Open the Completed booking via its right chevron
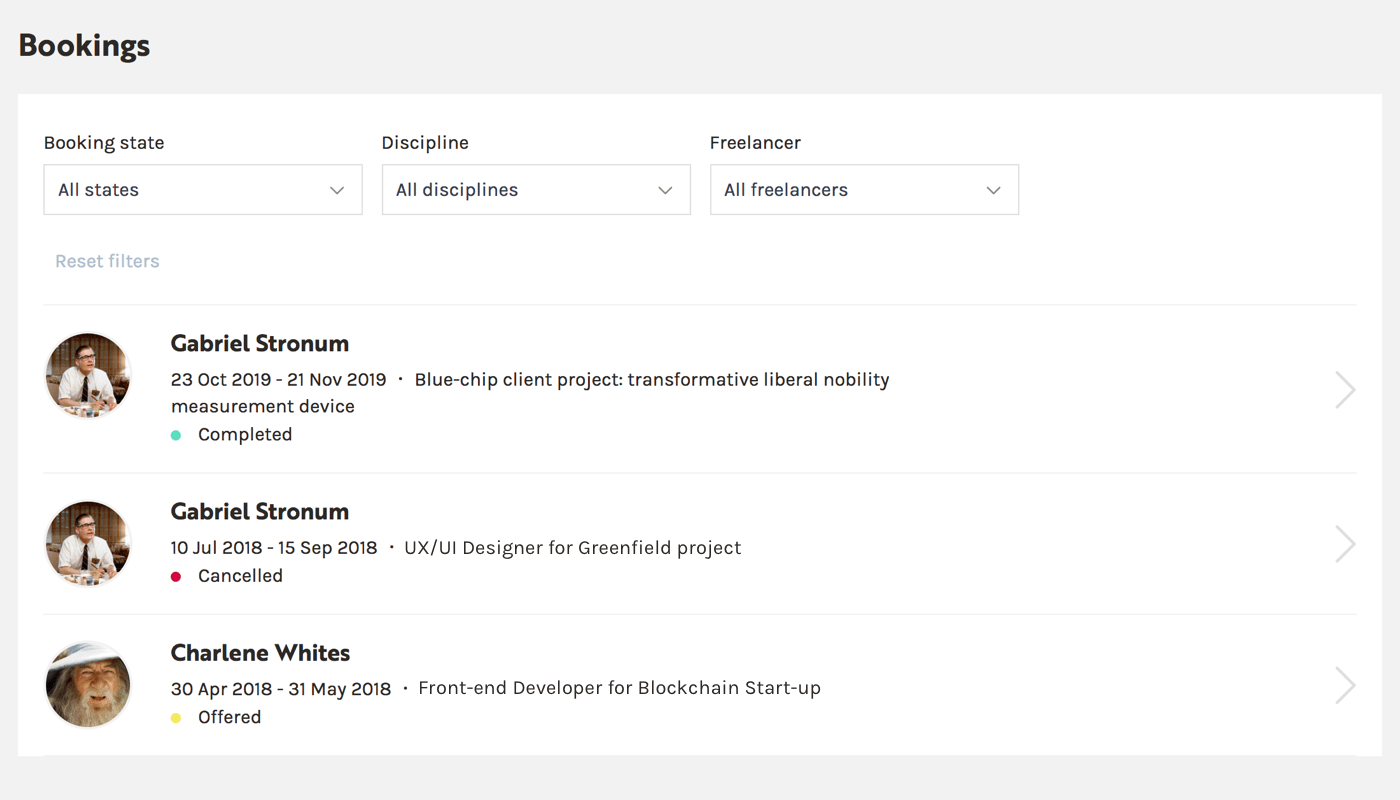The height and width of the screenshot is (800, 1400). pos(1345,390)
